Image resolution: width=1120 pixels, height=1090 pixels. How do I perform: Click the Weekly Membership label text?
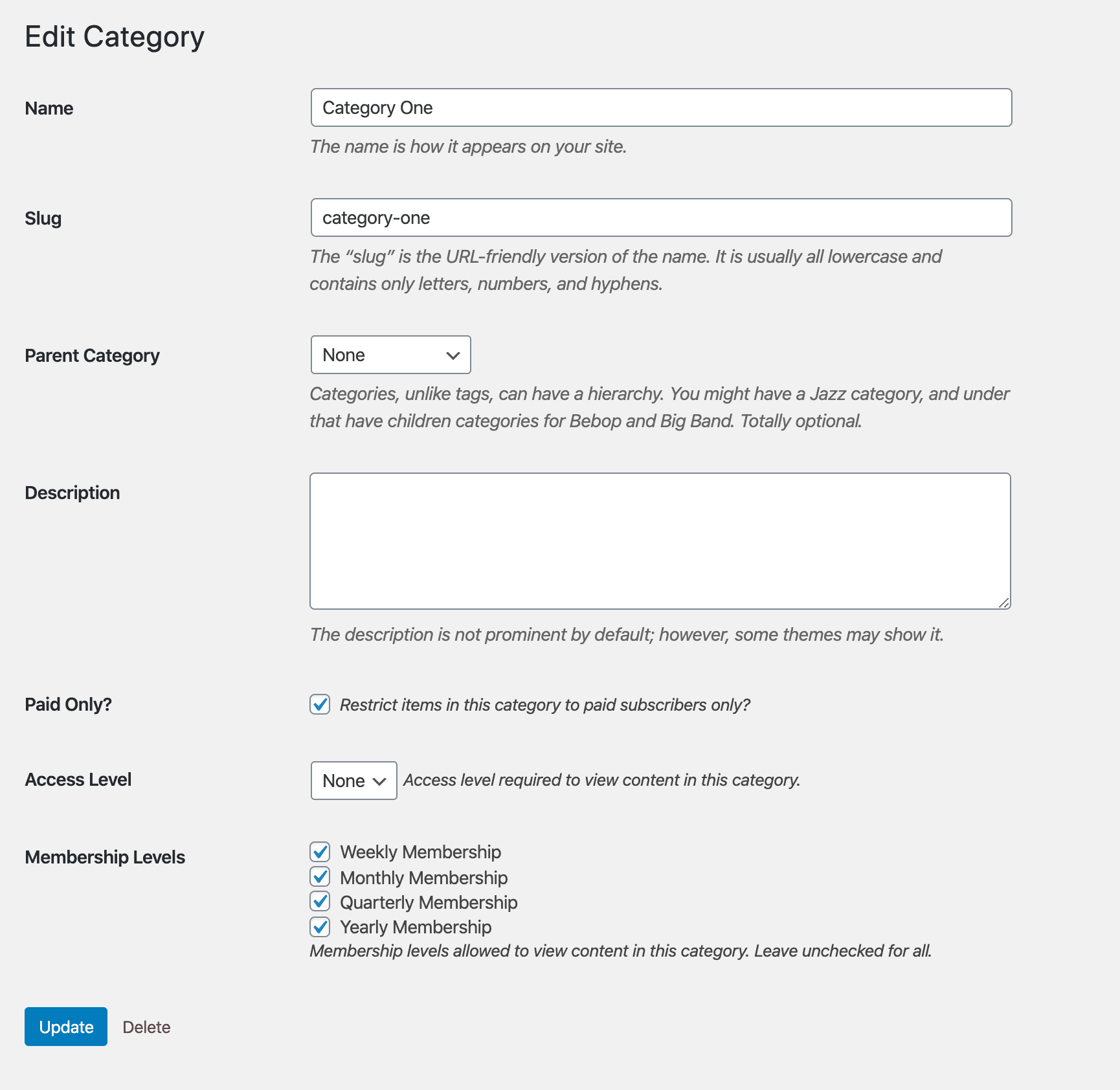[x=421, y=852]
